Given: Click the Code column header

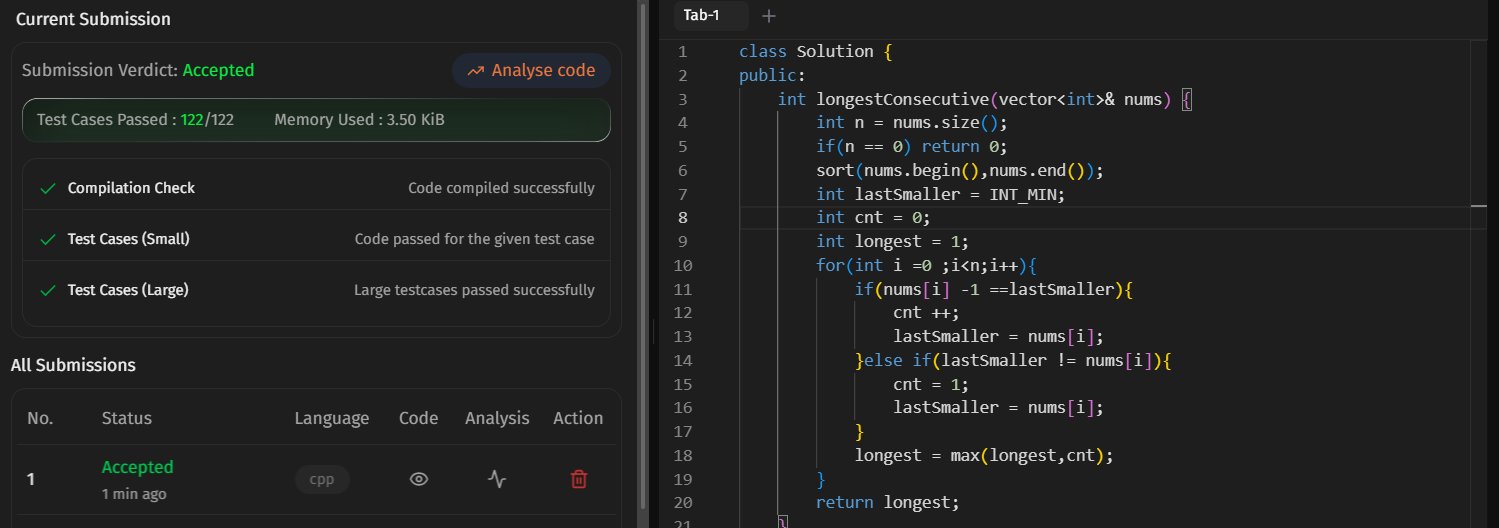Looking at the screenshot, I should (x=418, y=418).
